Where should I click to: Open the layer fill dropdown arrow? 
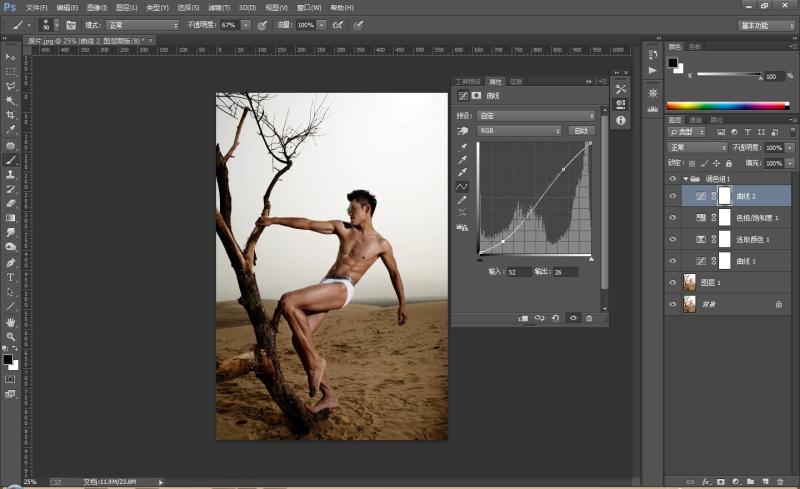790,163
